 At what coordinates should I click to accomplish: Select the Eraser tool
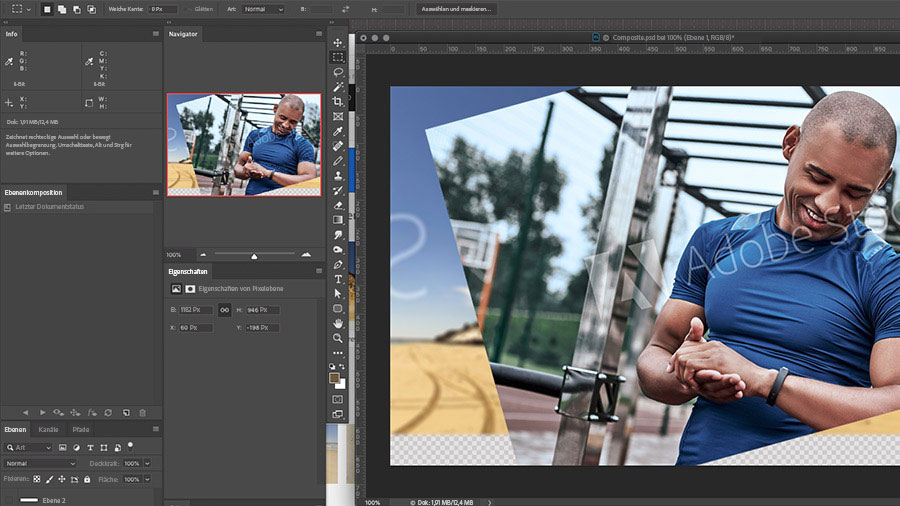tap(338, 205)
